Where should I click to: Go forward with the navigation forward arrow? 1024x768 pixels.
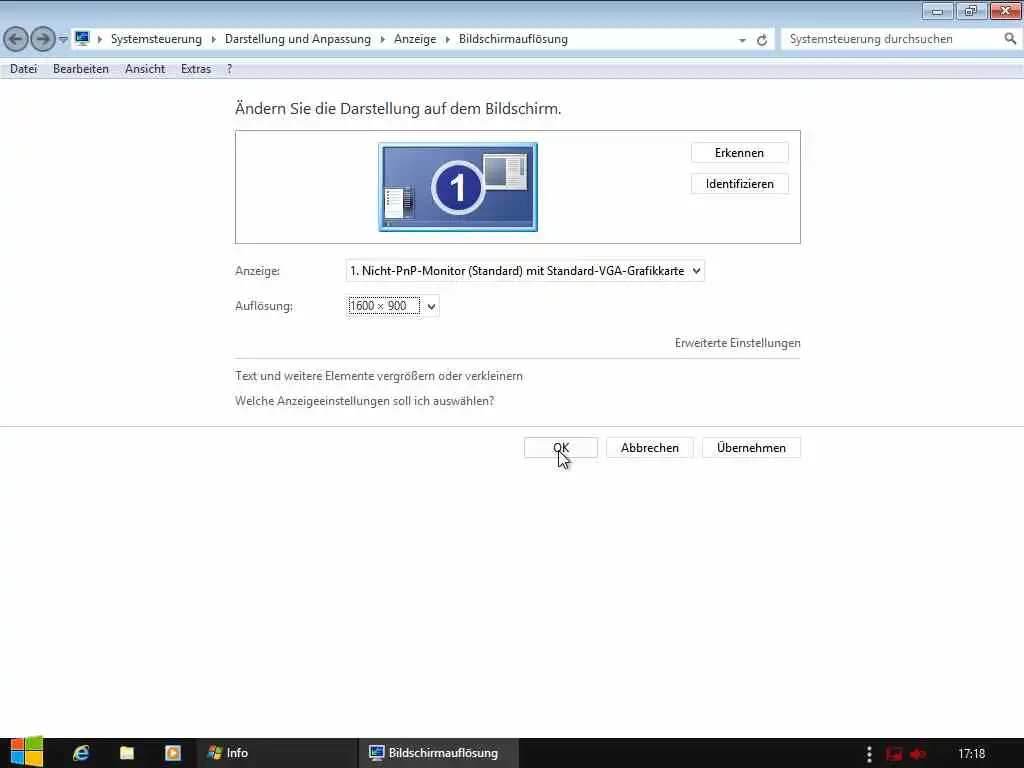tap(43, 39)
